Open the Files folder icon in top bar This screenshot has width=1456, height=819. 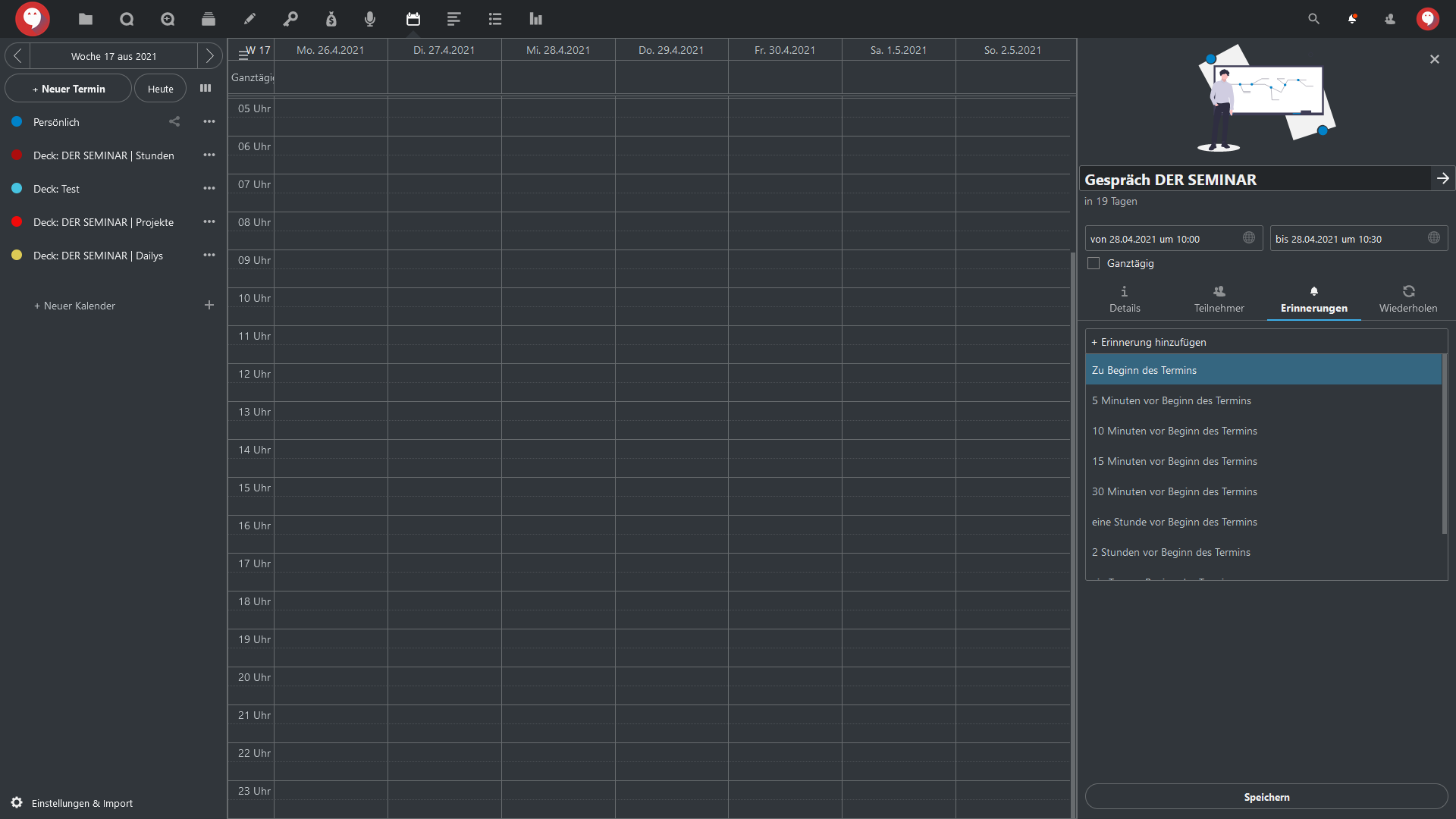tap(86, 19)
